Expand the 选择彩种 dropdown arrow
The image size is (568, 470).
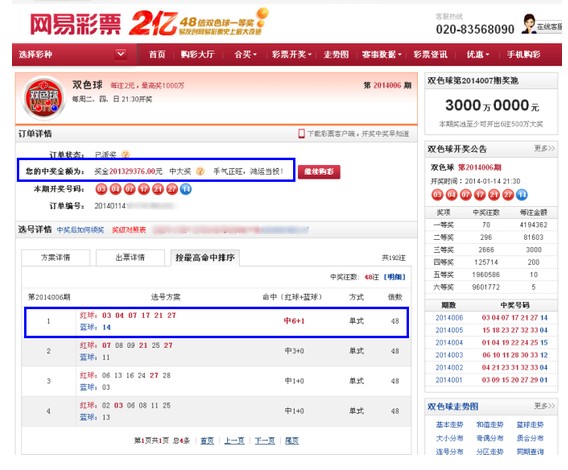tap(121, 54)
